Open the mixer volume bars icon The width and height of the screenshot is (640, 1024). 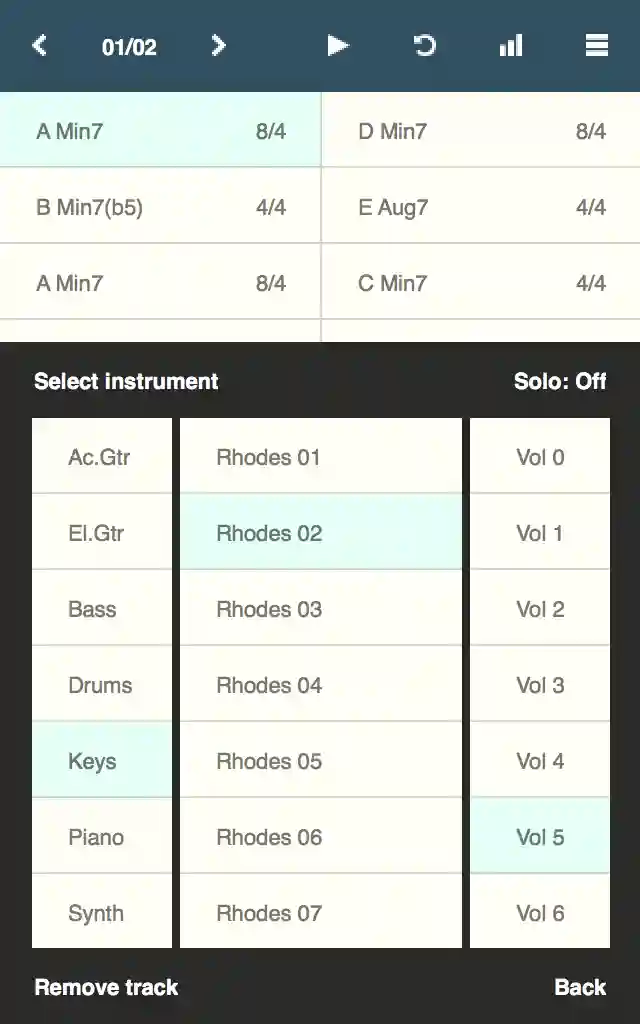coord(511,46)
